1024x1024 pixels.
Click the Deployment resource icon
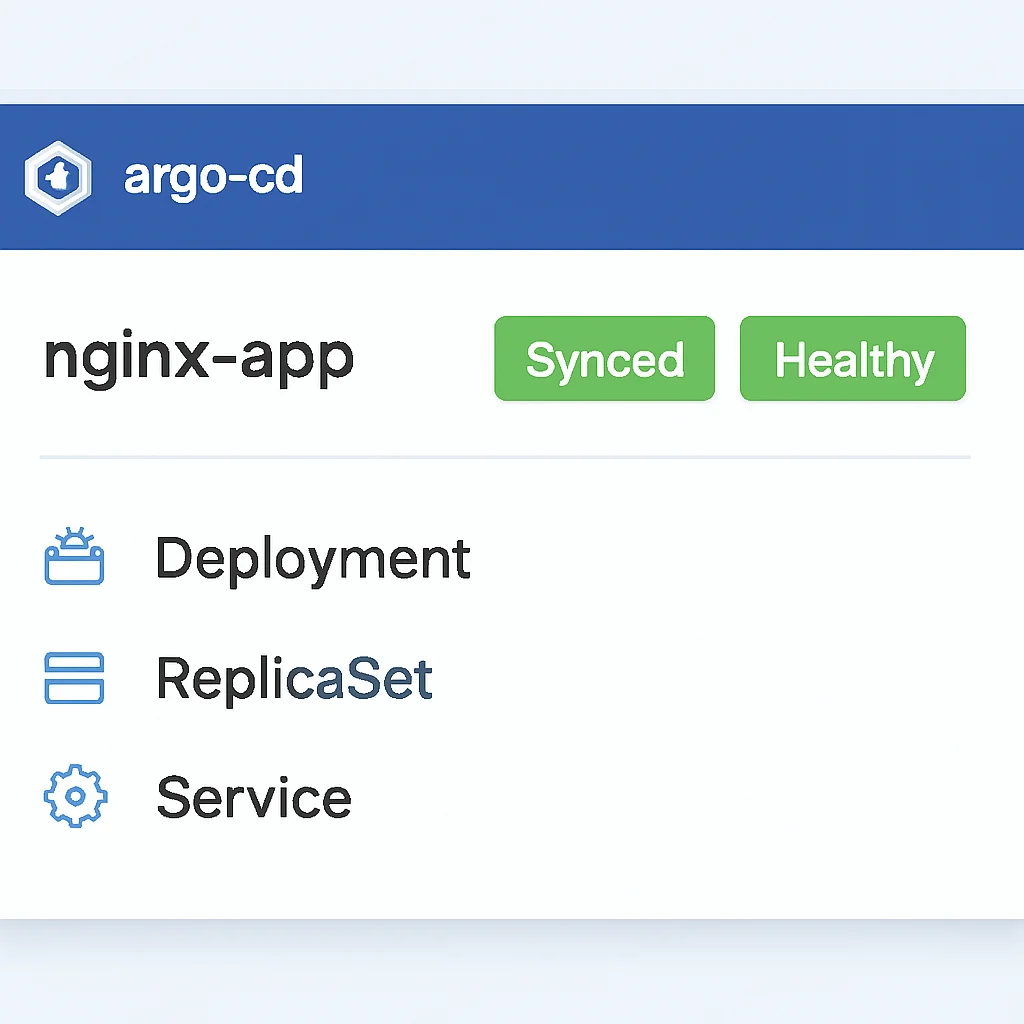point(74,556)
